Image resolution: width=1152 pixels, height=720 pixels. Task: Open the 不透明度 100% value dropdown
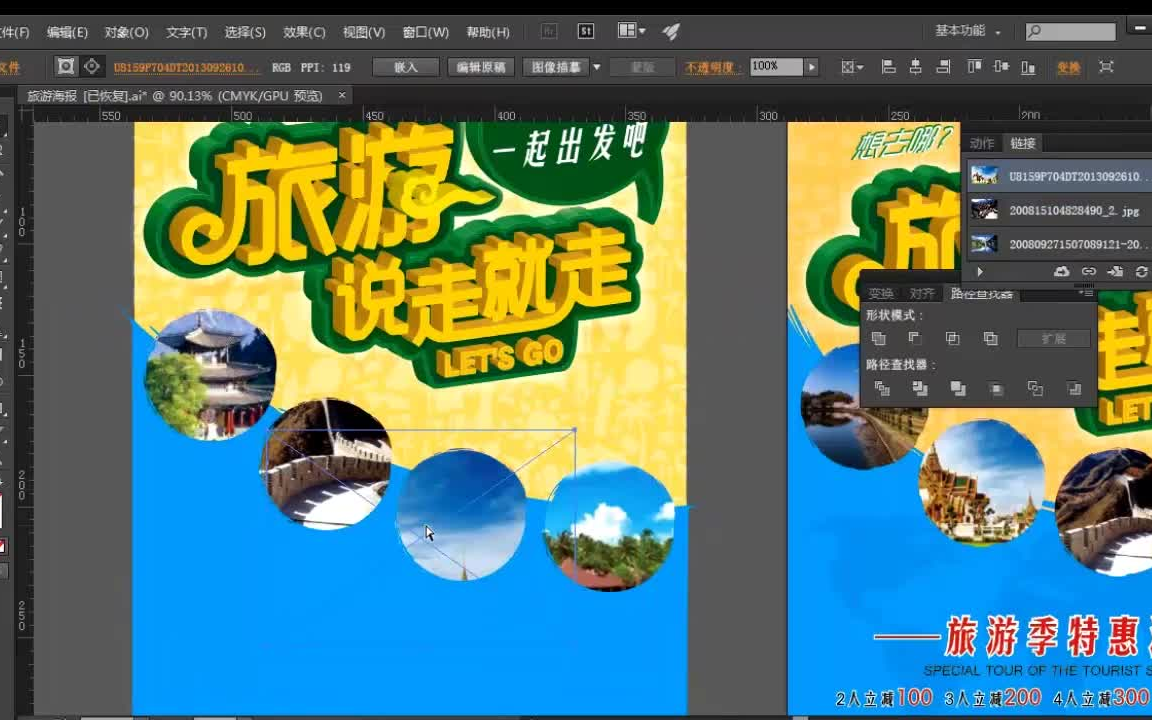[x=812, y=67]
